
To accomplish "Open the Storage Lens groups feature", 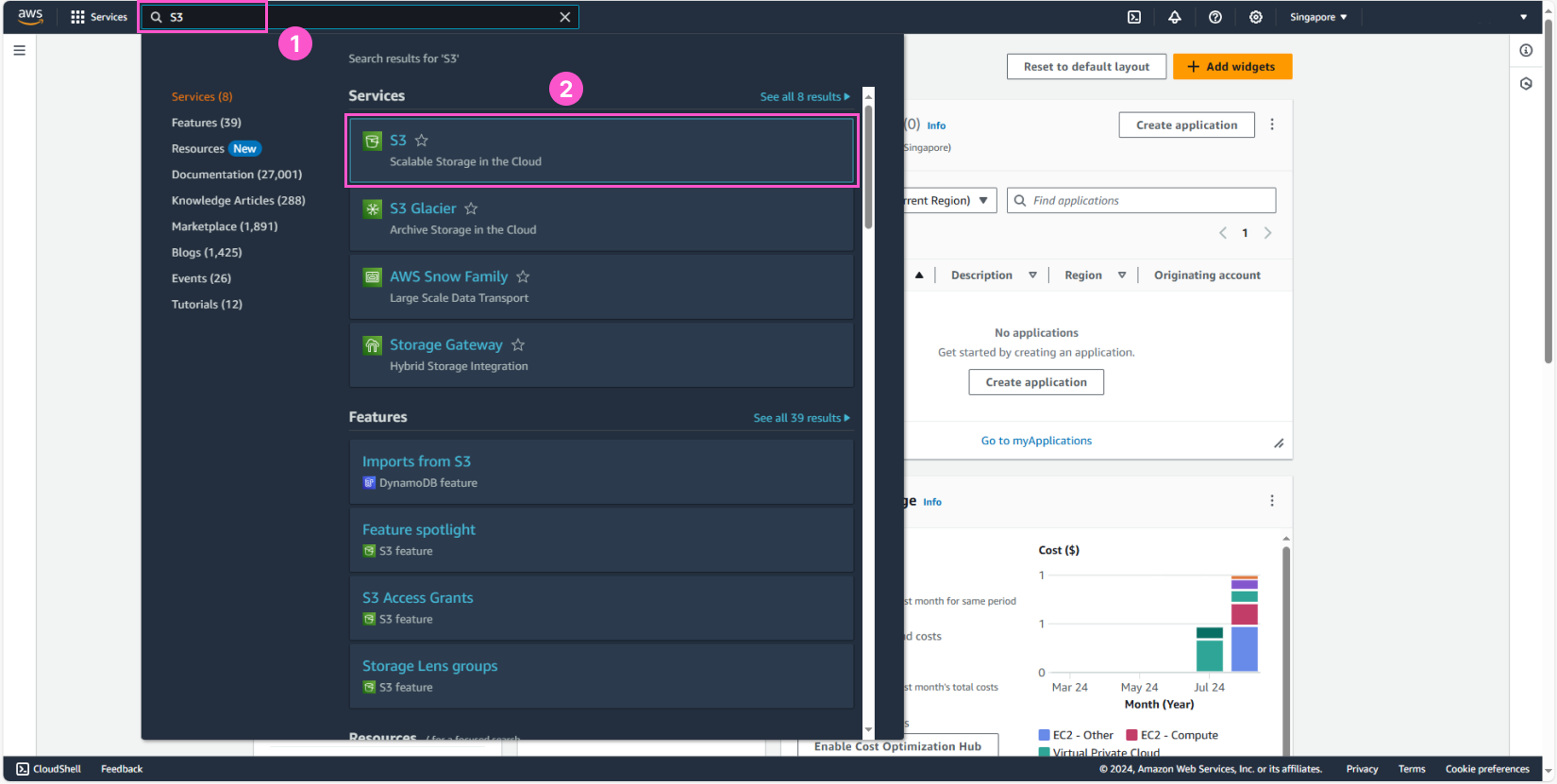I will [602, 676].
